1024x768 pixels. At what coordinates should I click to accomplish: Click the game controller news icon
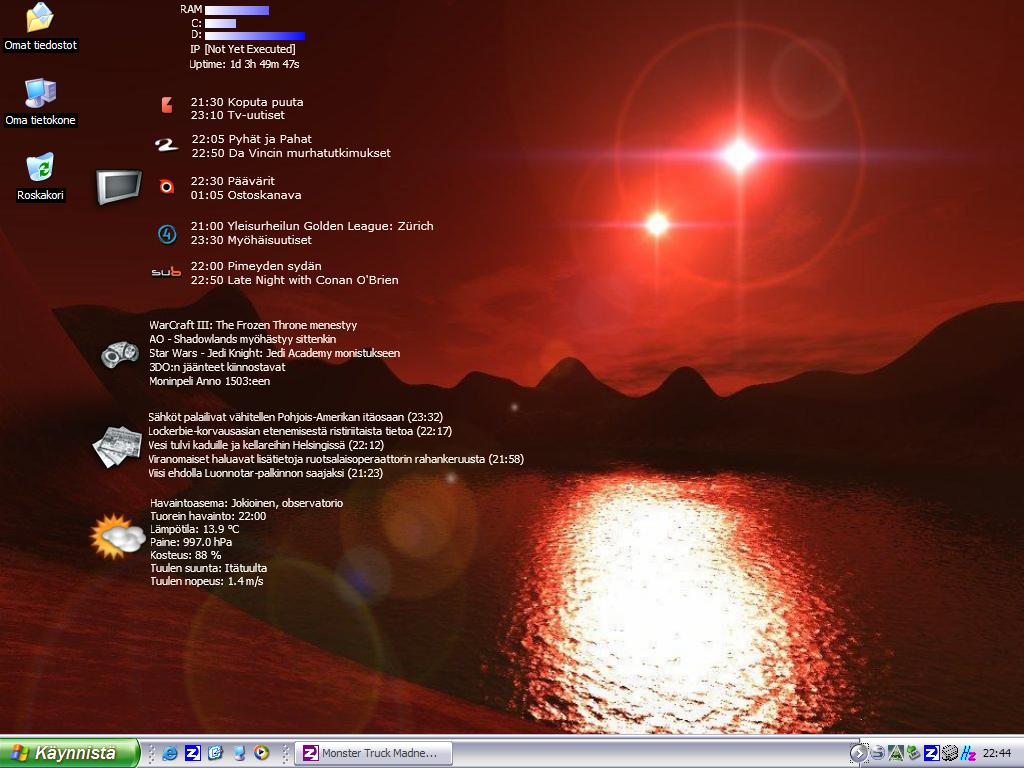click(120, 353)
